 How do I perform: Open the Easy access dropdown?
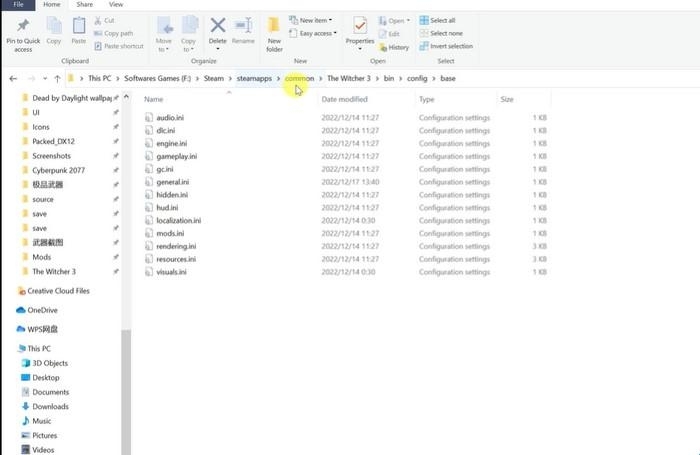[318, 33]
